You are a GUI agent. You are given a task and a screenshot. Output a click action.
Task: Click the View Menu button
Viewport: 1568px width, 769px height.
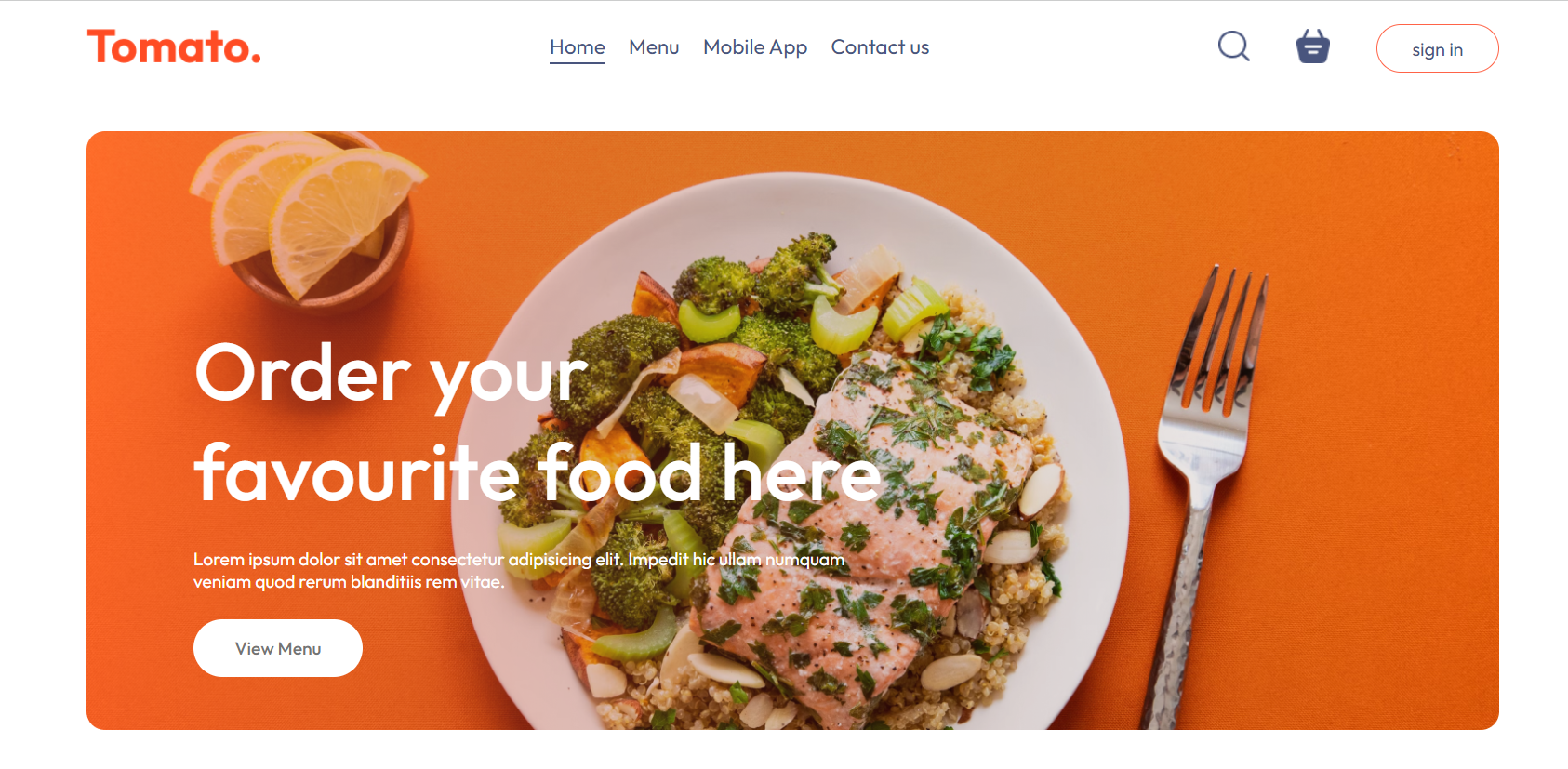278,648
